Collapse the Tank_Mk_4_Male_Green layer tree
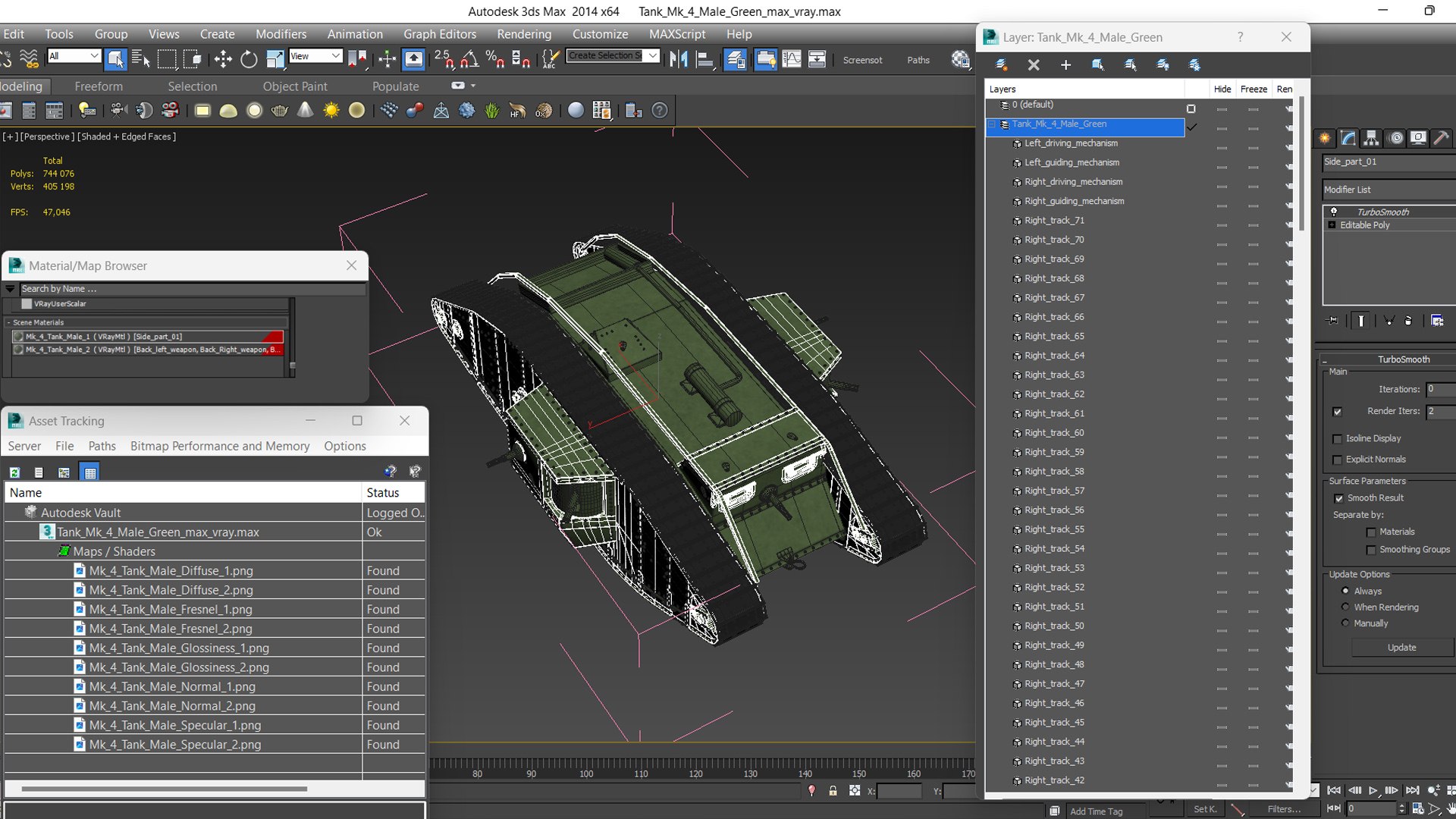1456x819 pixels. tap(991, 124)
